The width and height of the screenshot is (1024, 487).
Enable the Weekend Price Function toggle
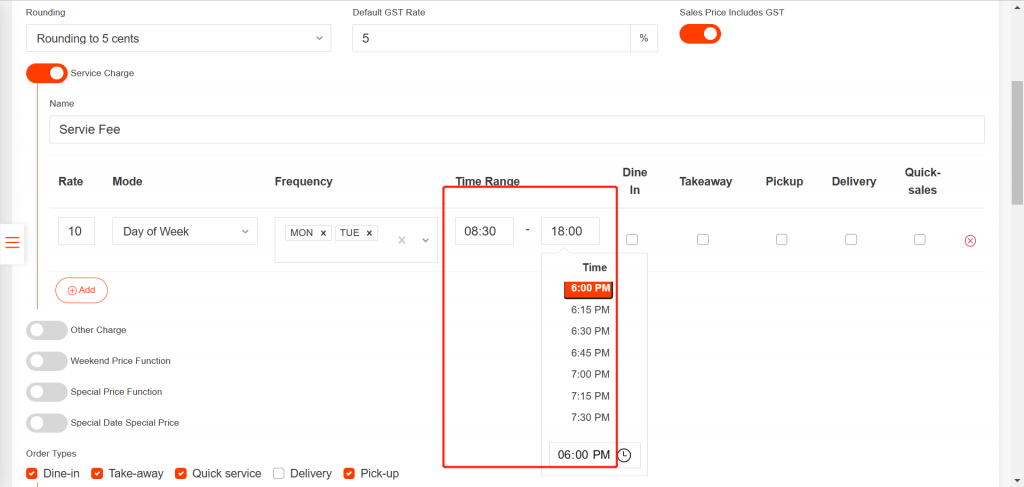(x=46, y=361)
